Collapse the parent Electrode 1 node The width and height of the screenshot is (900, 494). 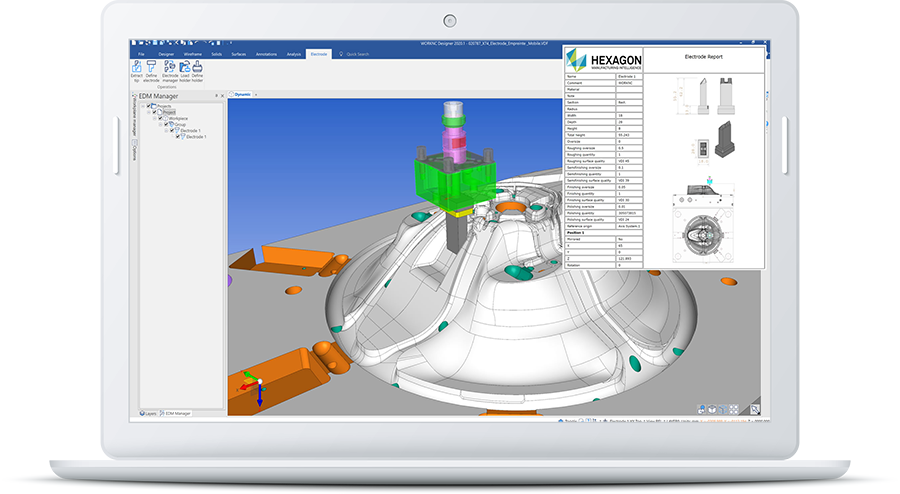point(166,130)
